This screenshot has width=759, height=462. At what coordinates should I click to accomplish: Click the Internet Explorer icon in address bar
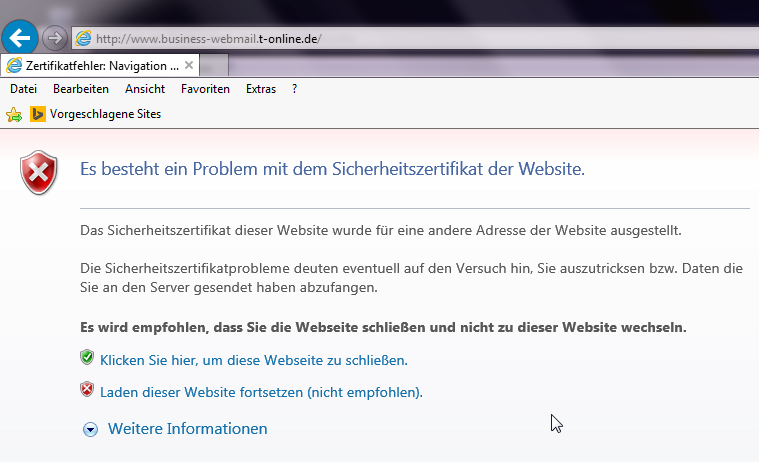pos(83,38)
